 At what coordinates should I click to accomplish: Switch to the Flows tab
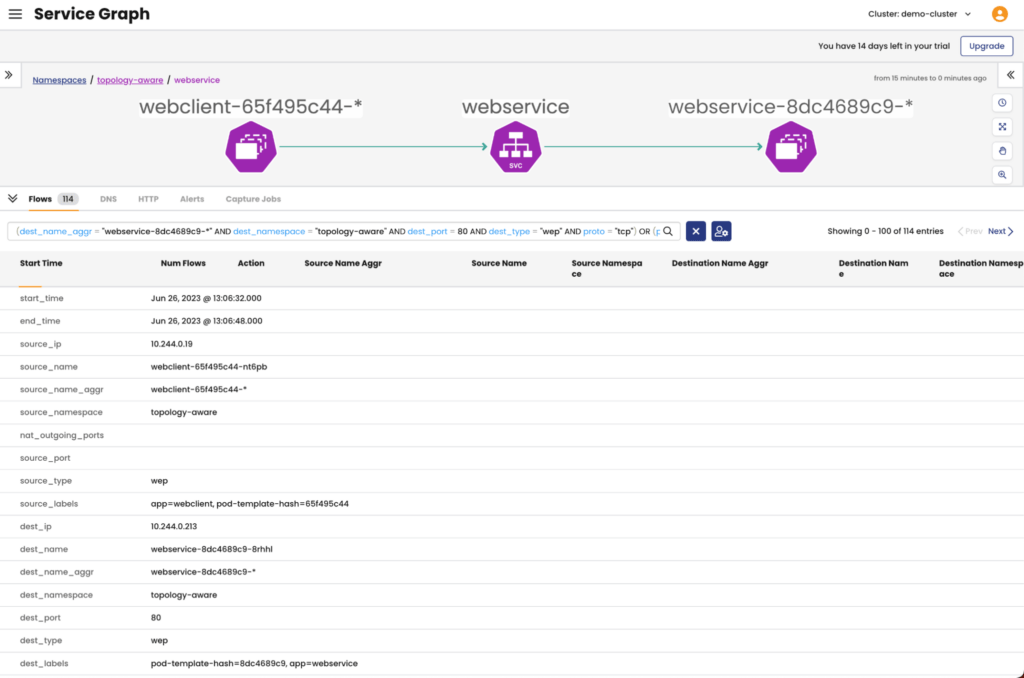coord(53,199)
